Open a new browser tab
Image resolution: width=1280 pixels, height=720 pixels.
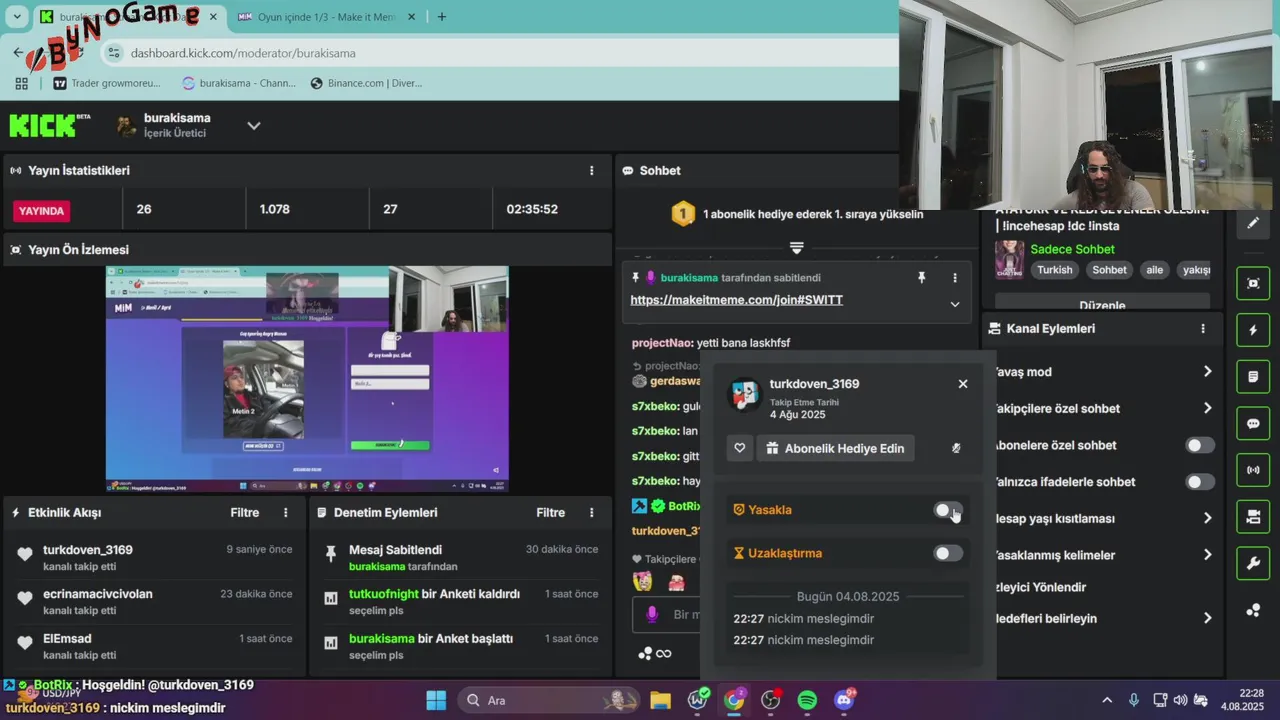[442, 17]
